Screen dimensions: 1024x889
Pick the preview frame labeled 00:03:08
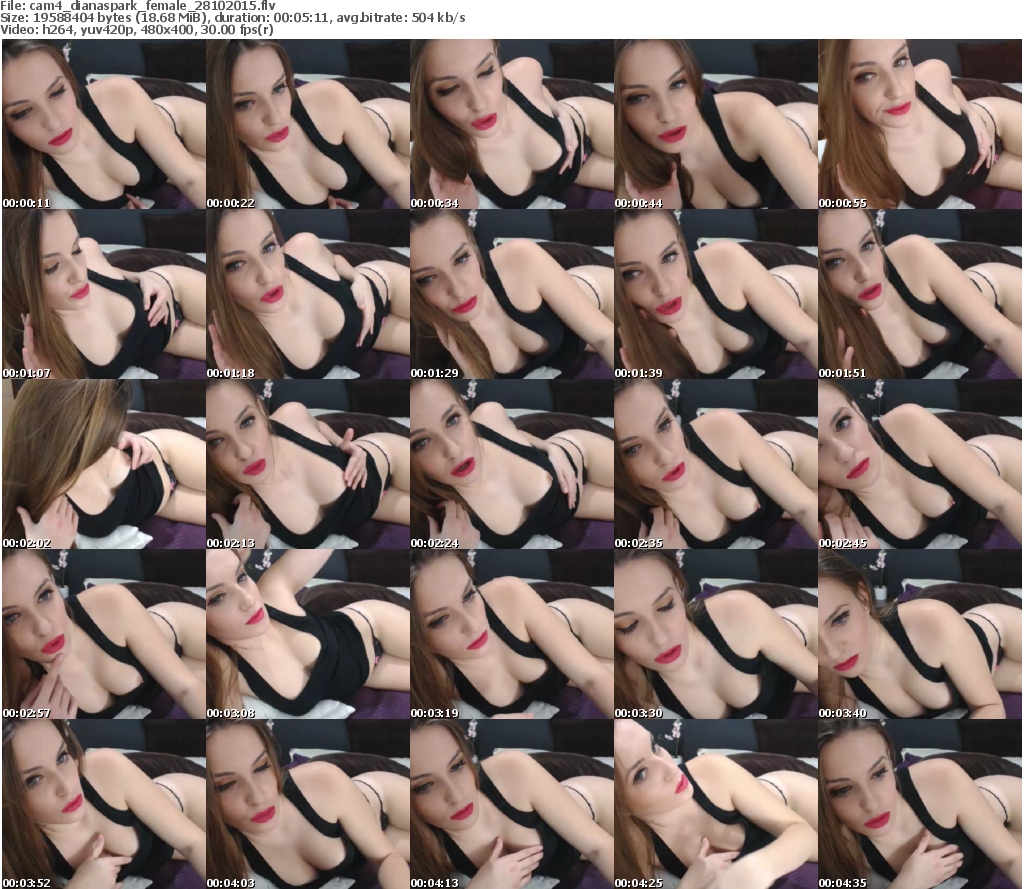point(308,634)
